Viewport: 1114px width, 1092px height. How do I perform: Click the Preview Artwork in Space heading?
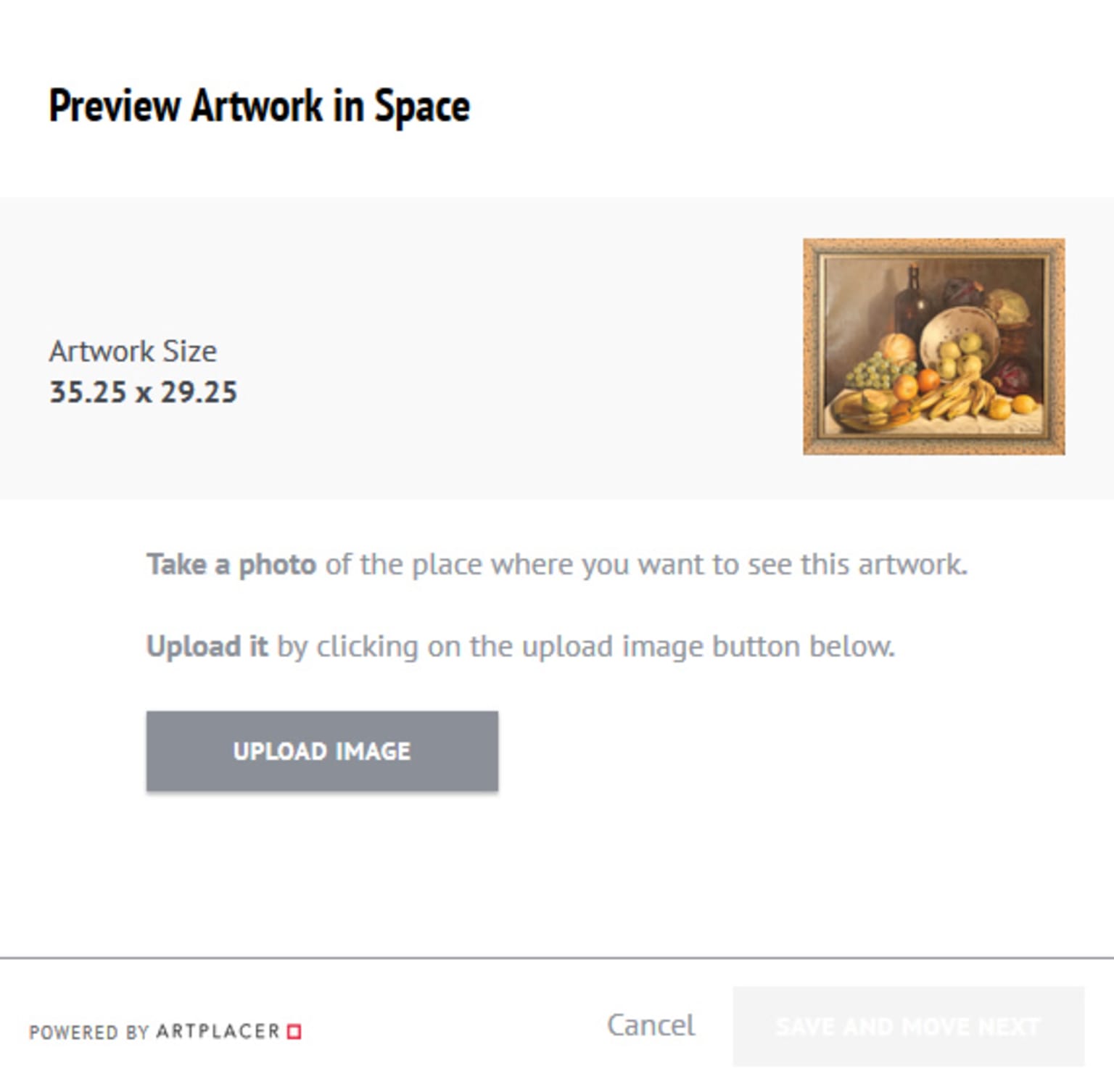259,106
